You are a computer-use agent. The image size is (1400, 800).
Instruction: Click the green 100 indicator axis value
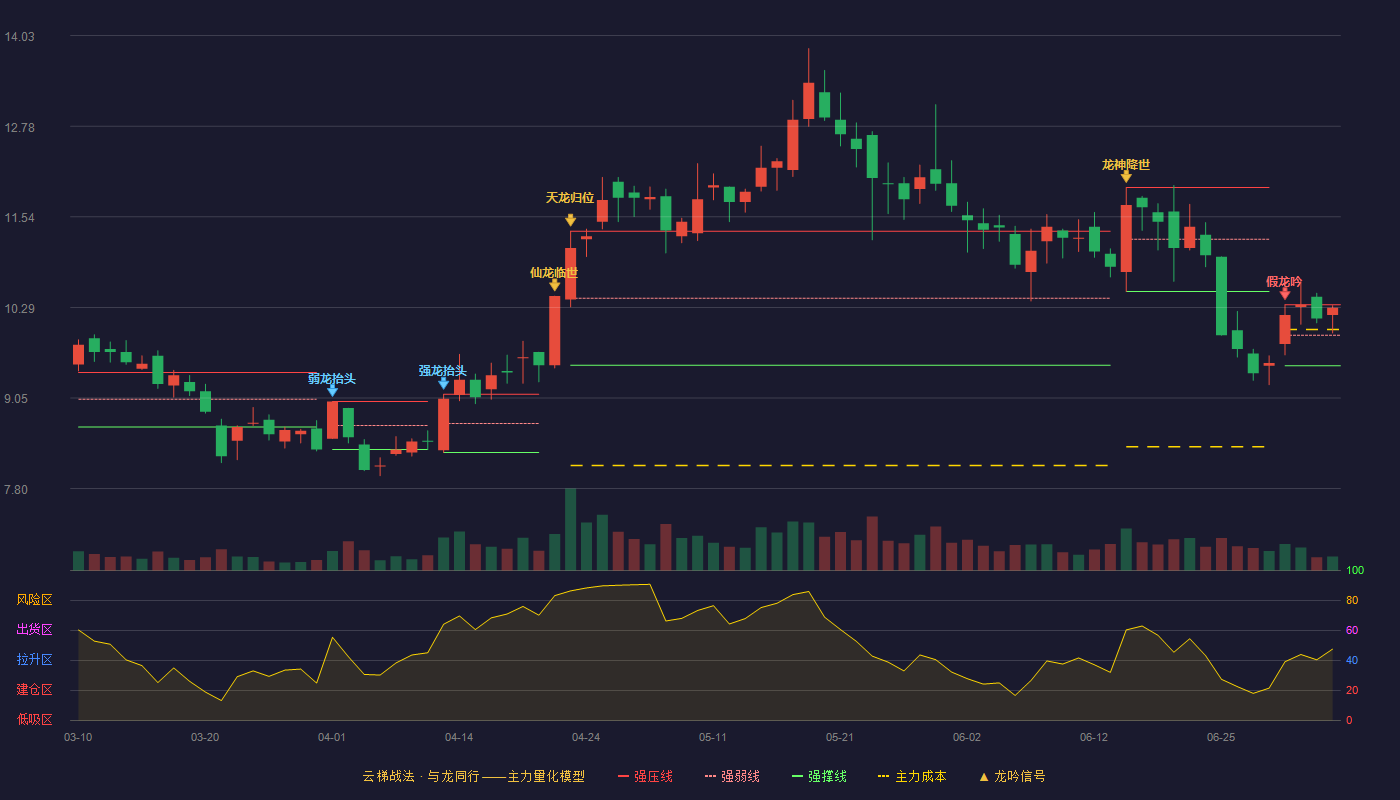(x=1355, y=571)
